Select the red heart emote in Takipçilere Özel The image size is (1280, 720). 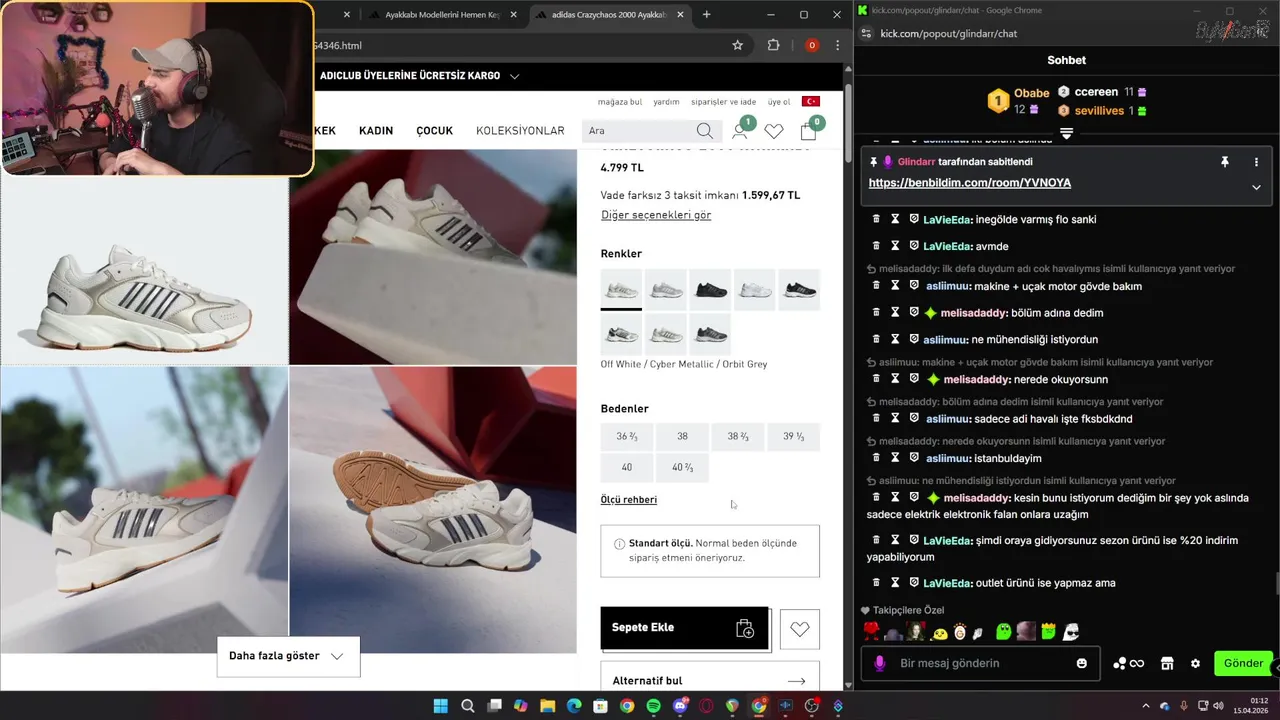coord(871,631)
